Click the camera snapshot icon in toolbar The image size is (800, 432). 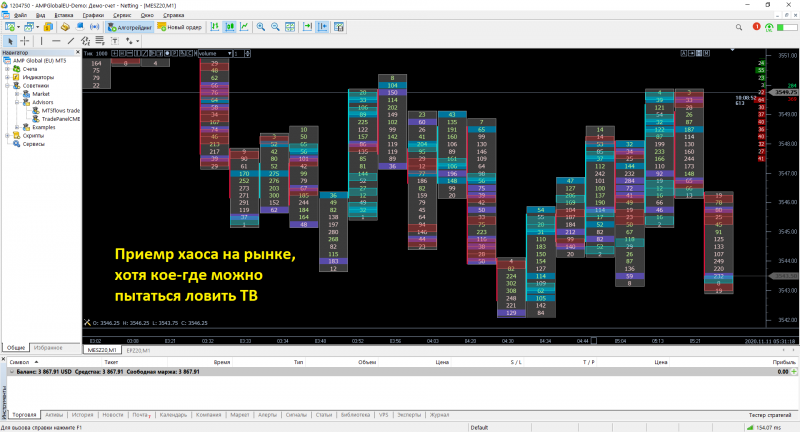pos(339,27)
